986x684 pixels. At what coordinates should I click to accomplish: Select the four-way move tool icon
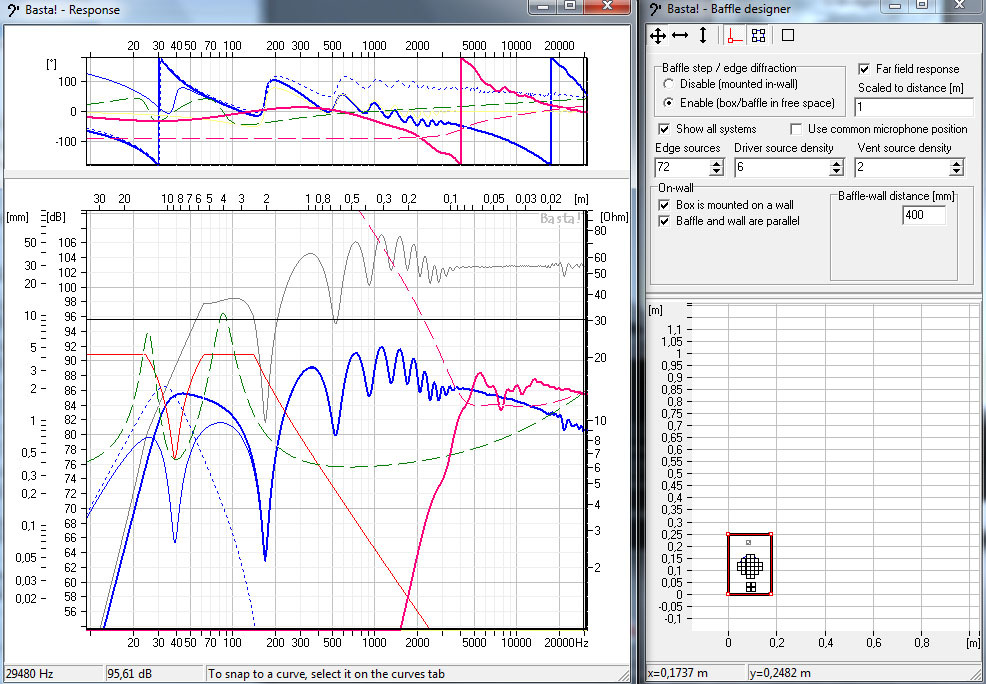(657, 35)
